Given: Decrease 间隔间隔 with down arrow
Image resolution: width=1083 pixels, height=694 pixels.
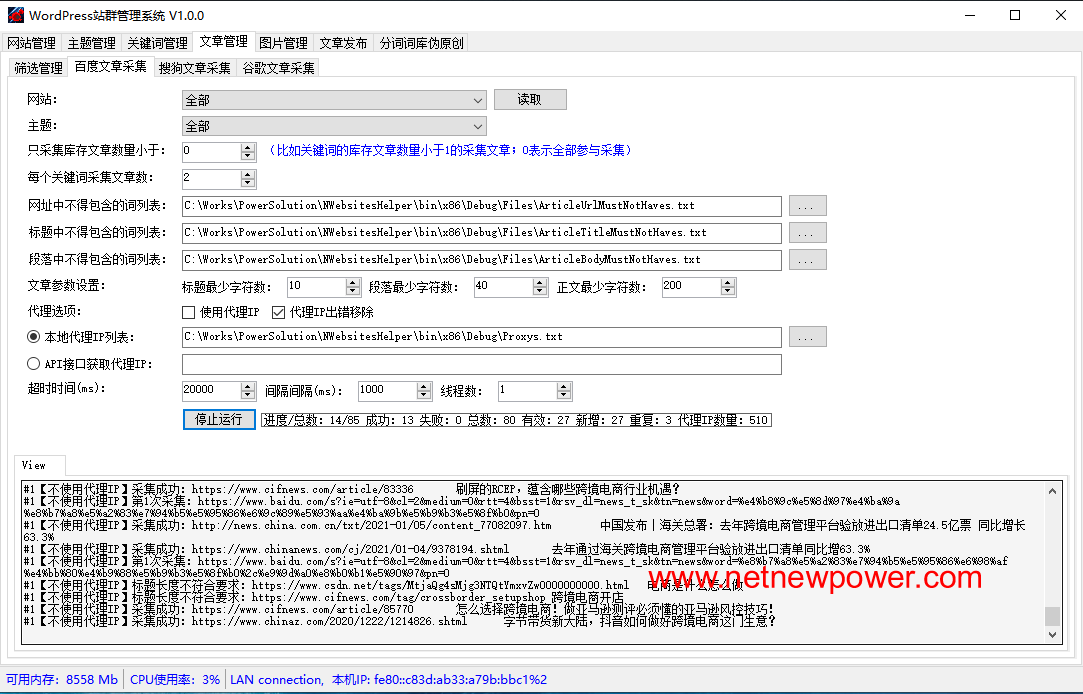Looking at the screenshot, I should coord(424,396).
